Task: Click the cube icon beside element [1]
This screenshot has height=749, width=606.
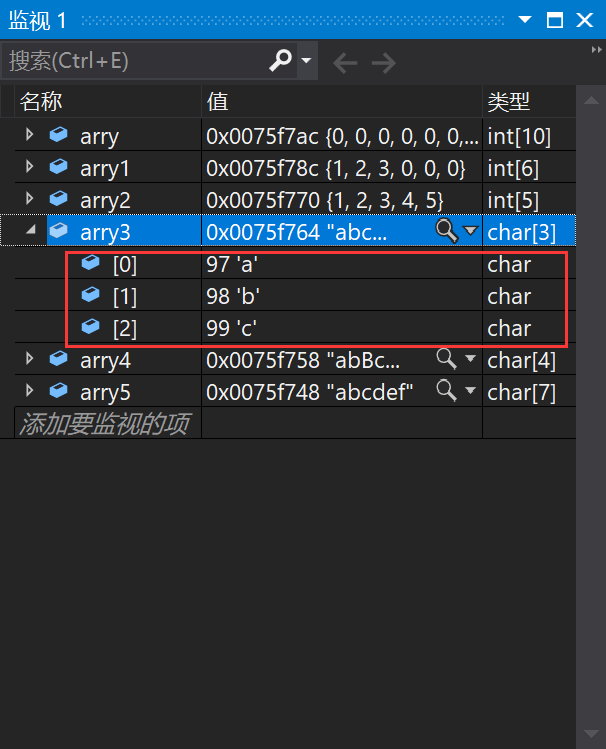Action: tap(91, 294)
